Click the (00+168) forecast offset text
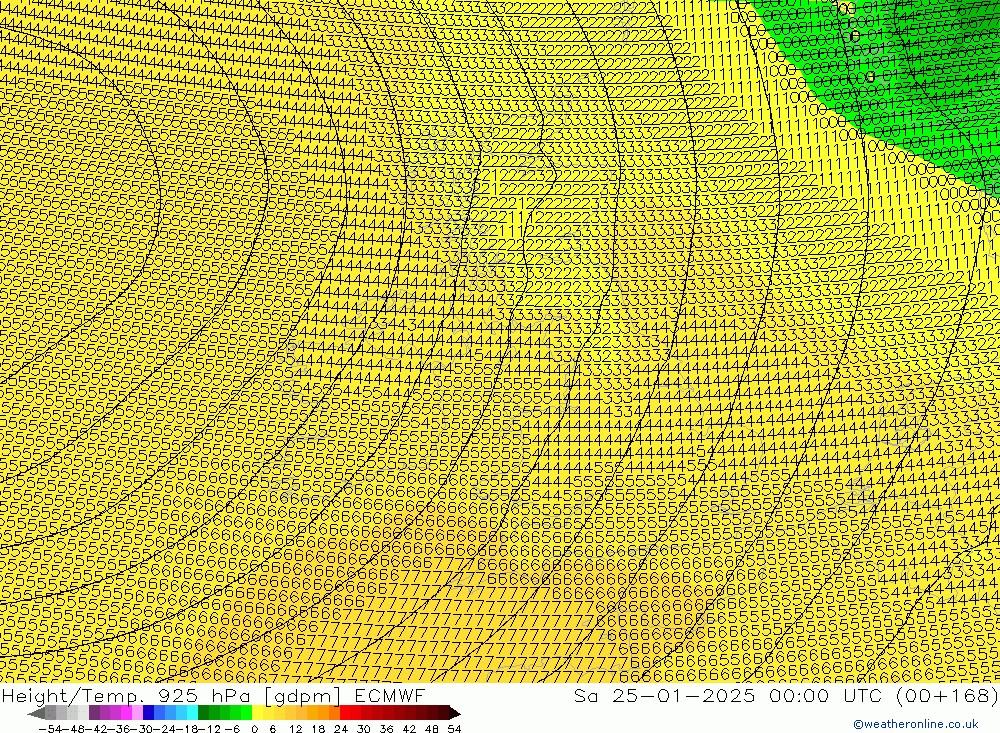The image size is (1000, 733). 947,695
